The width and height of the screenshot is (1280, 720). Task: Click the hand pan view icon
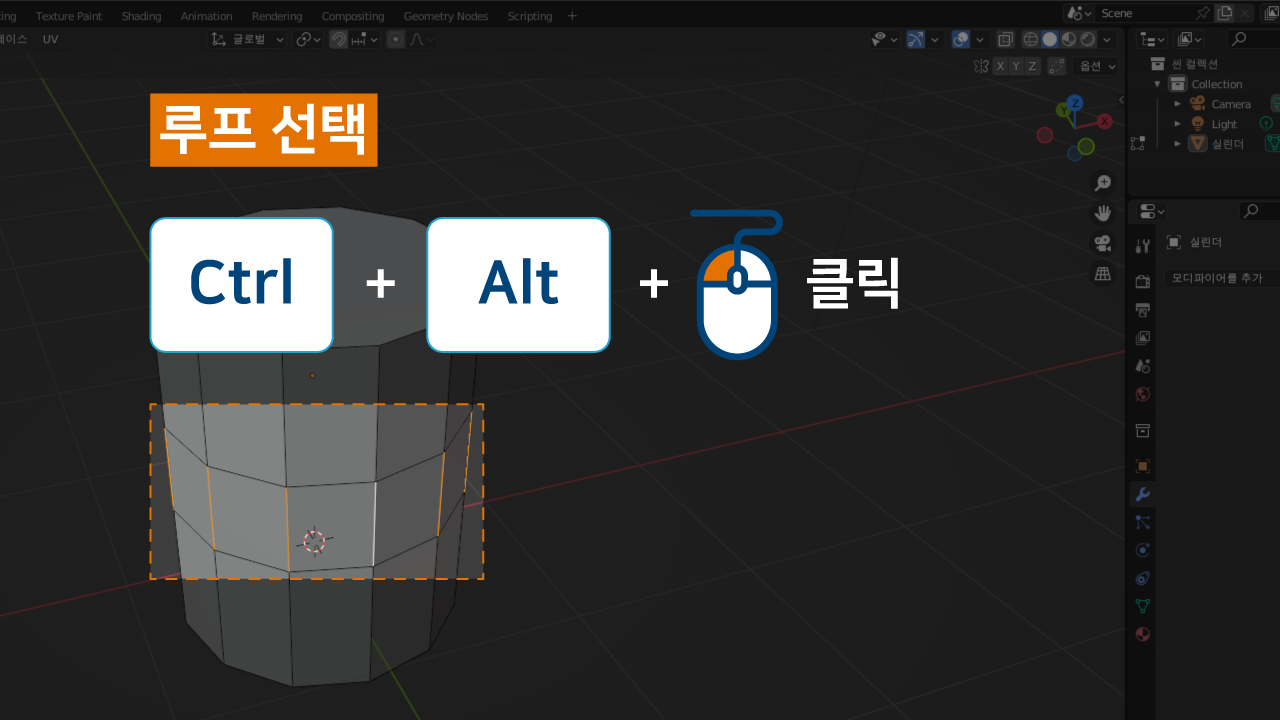click(x=1103, y=213)
